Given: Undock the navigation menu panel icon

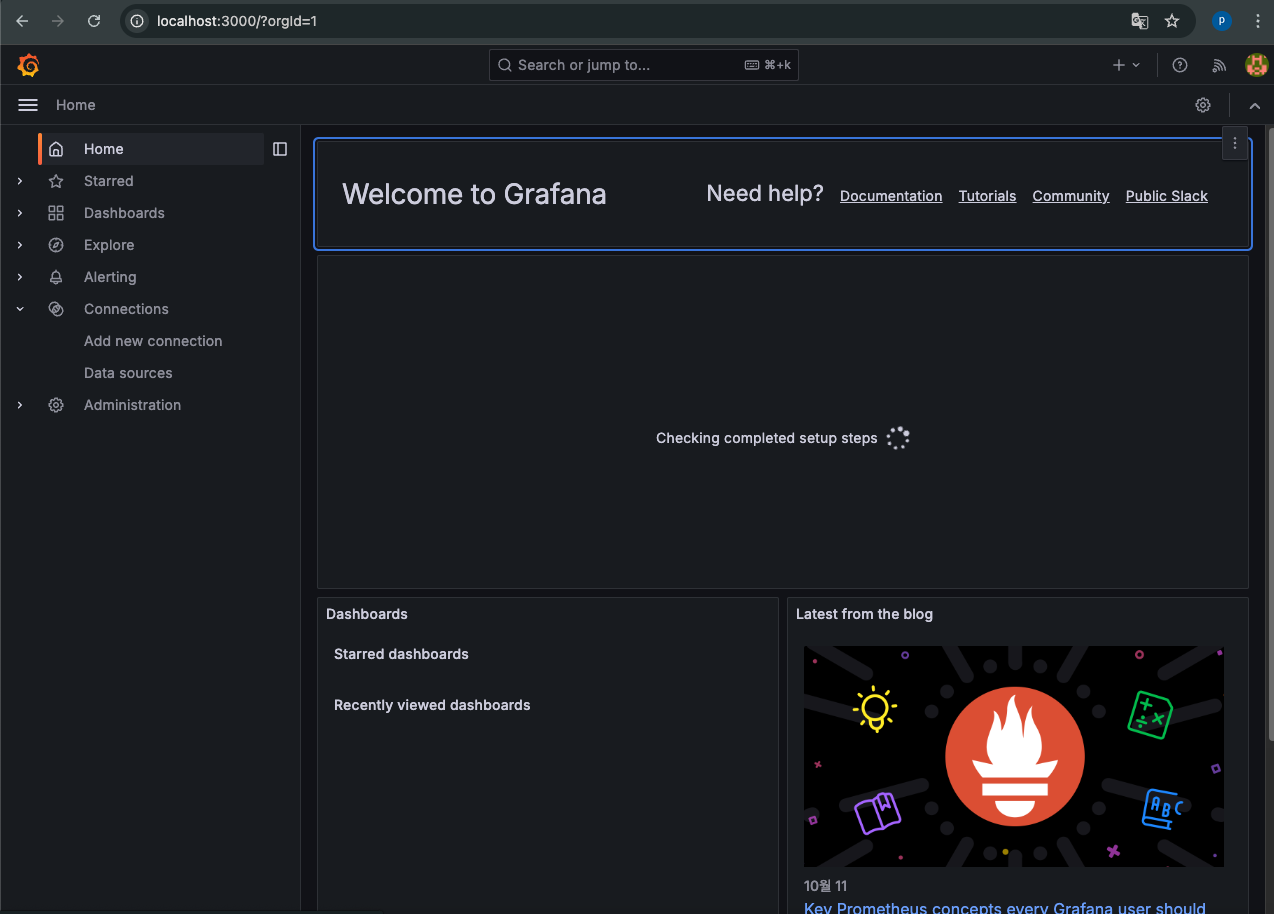Looking at the screenshot, I should [280, 149].
